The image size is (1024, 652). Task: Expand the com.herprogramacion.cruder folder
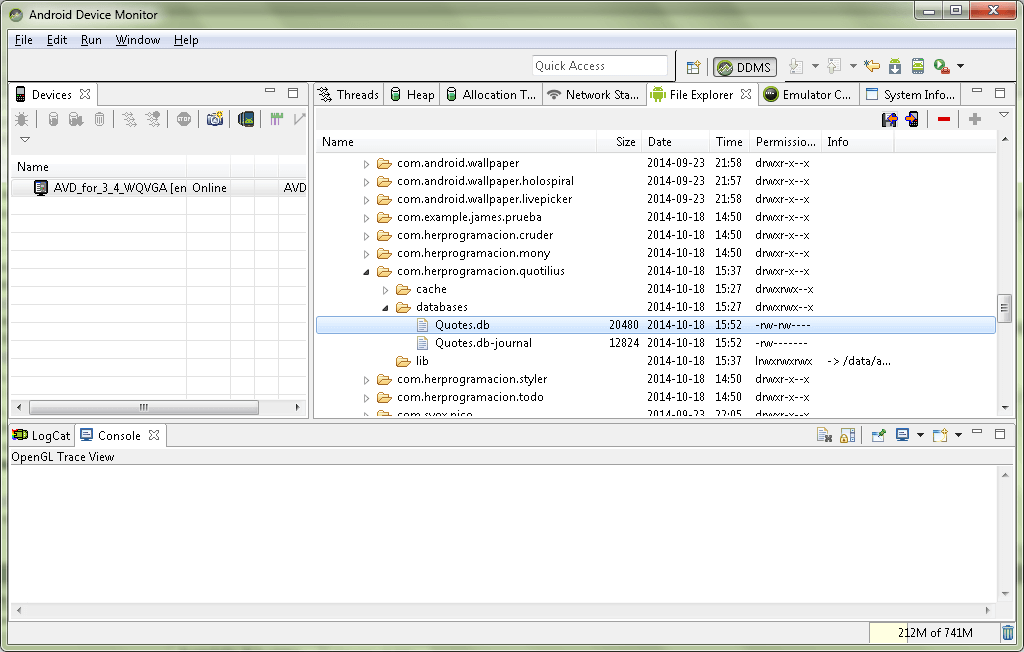(x=366, y=236)
